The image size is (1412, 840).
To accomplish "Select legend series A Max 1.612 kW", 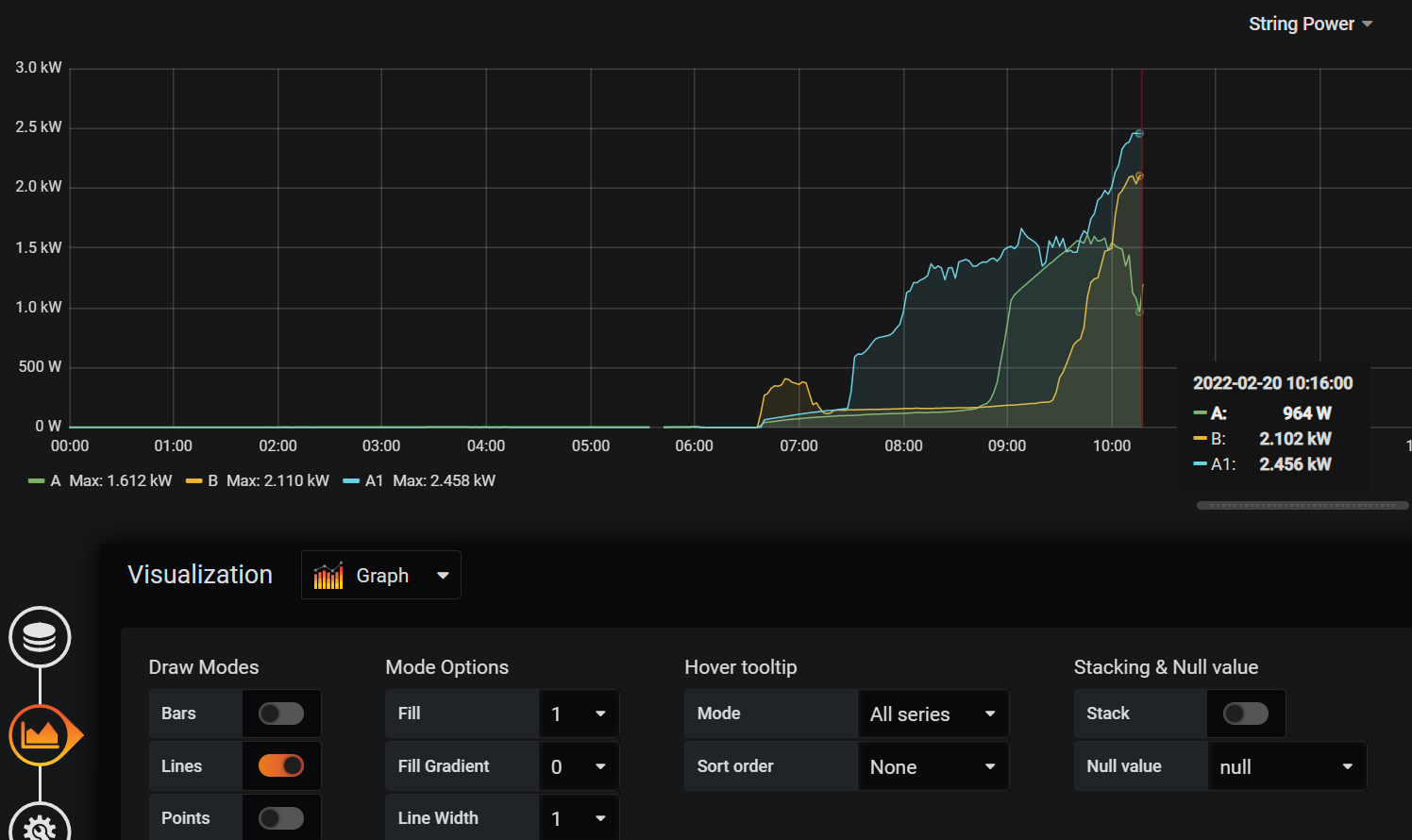I will tap(101, 481).
